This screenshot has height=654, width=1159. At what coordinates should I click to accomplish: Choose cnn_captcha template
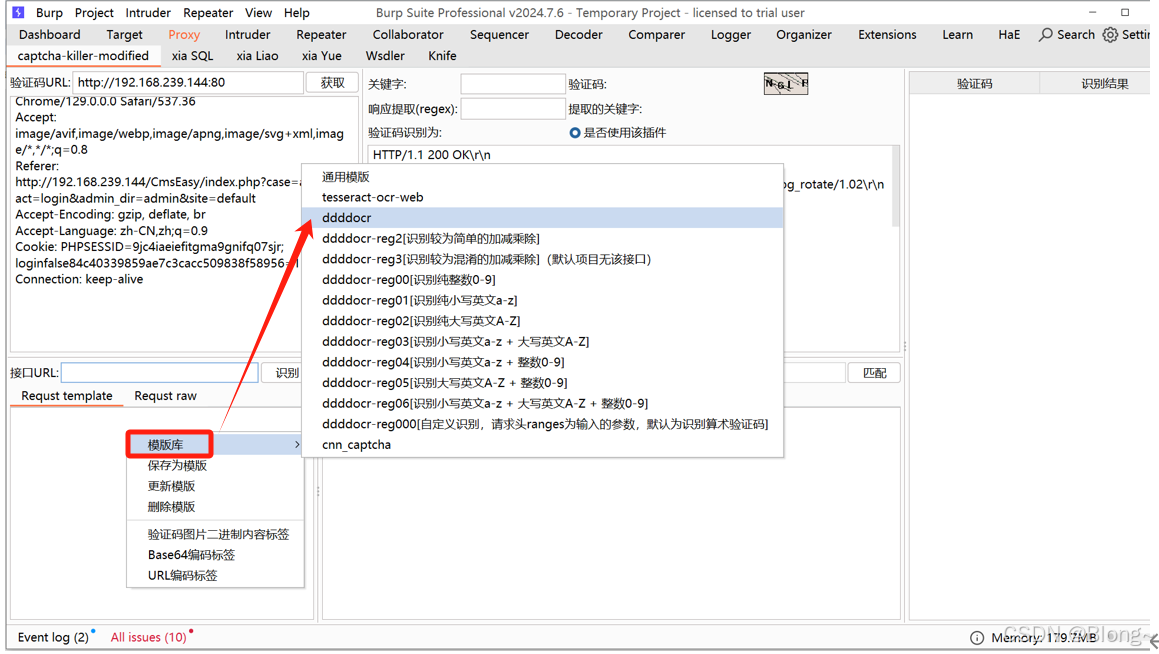click(543, 445)
